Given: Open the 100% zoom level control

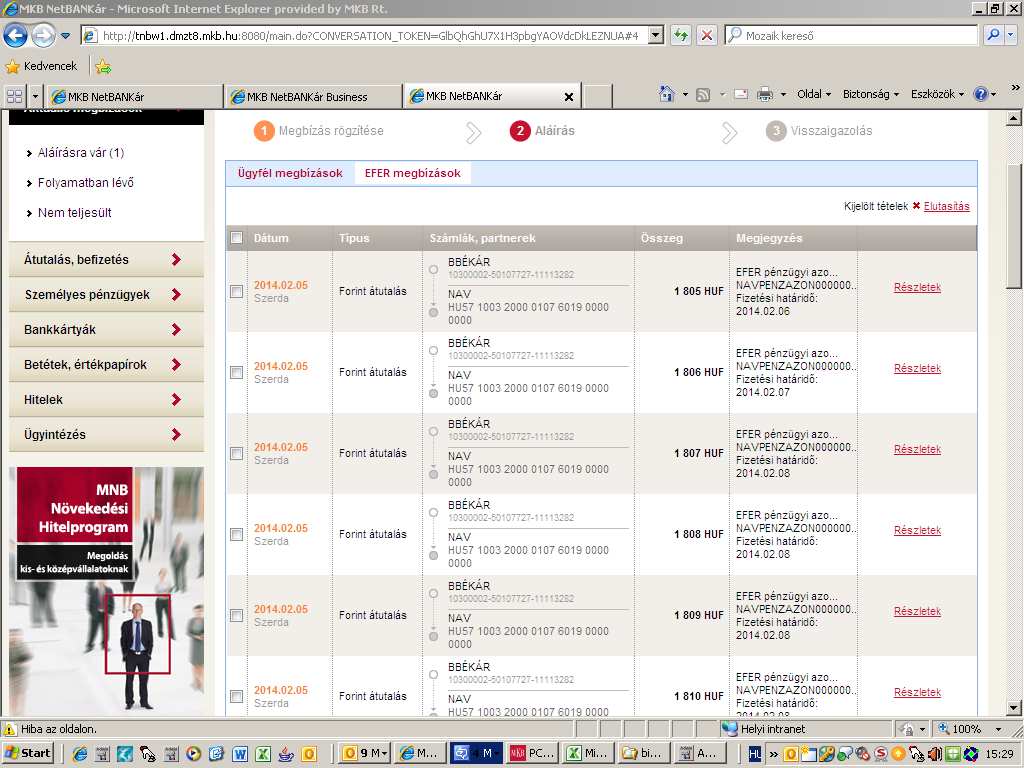Looking at the screenshot, I should click(969, 729).
